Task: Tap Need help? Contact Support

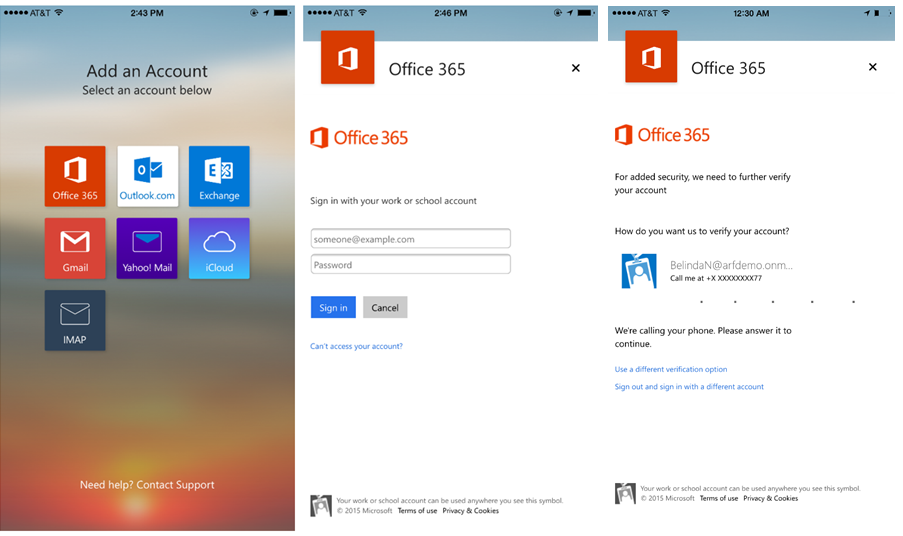Action: [147, 485]
